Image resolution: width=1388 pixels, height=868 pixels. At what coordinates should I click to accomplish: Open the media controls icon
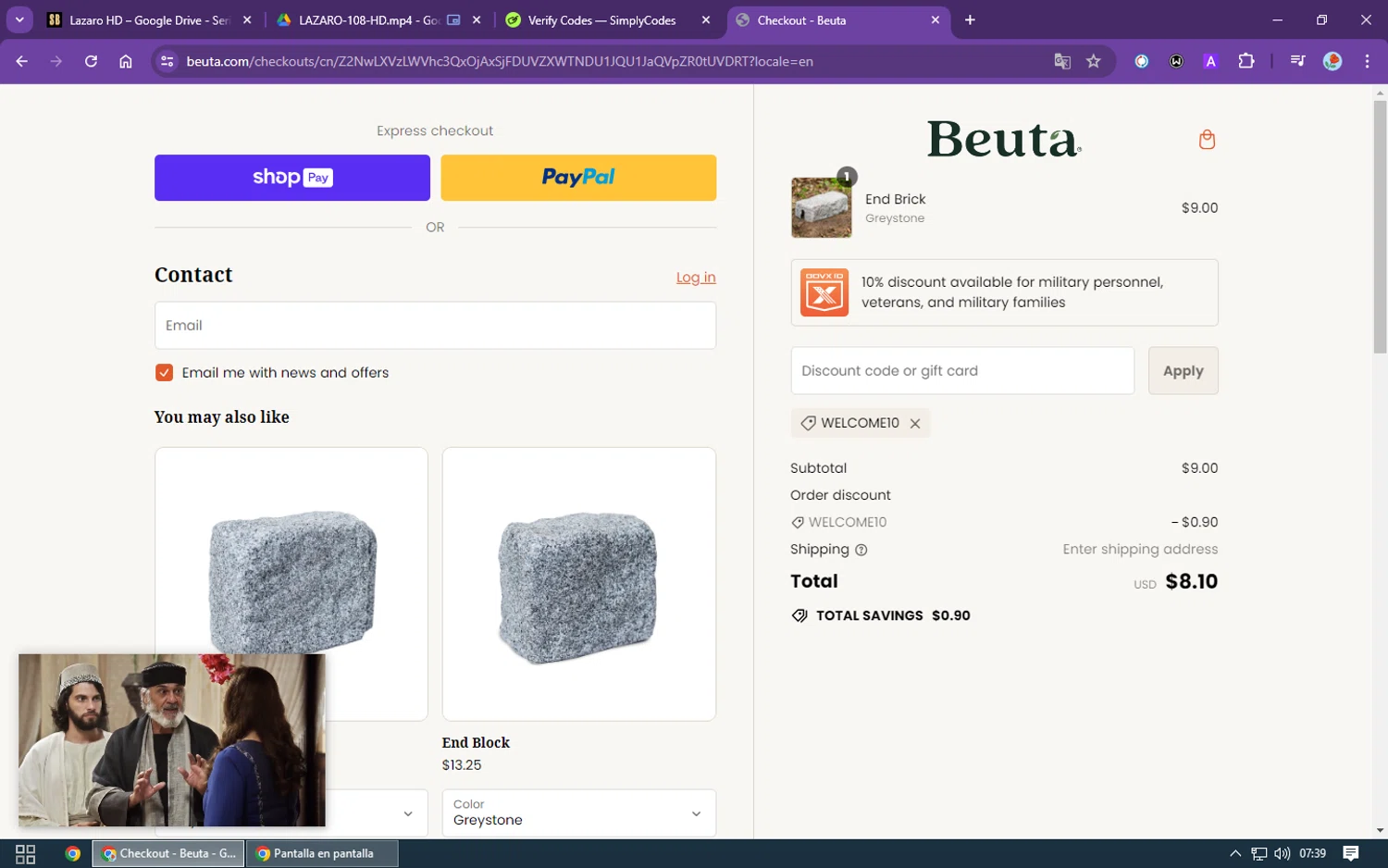click(x=1297, y=61)
